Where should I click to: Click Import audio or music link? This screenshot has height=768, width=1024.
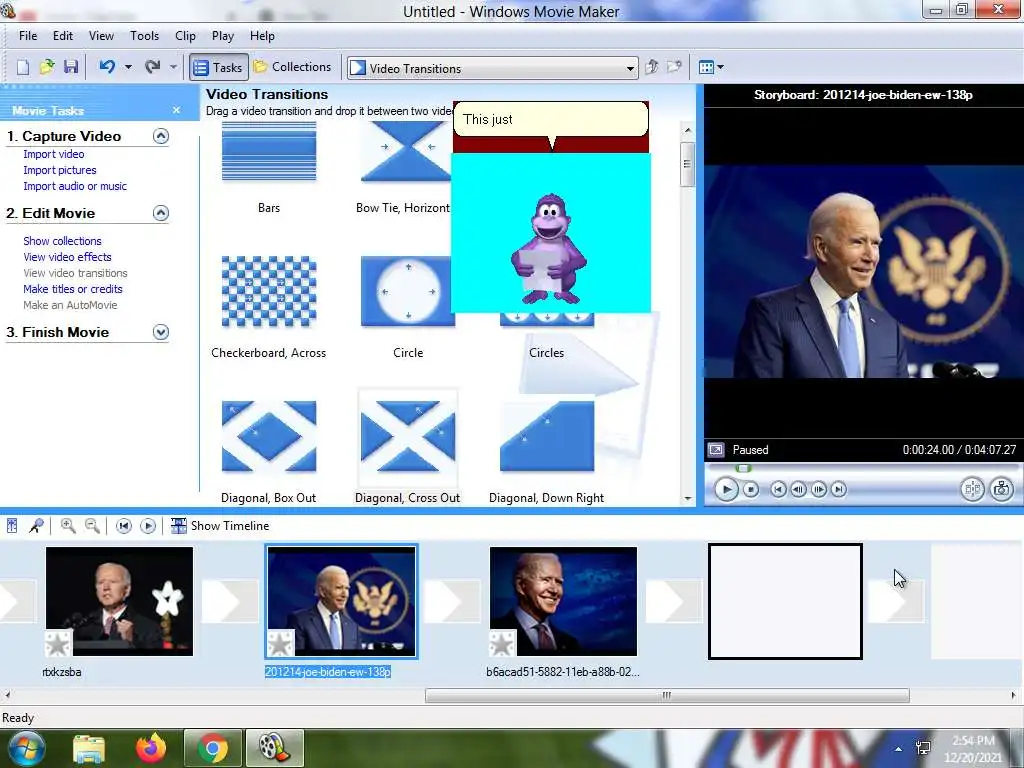click(x=75, y=186)
